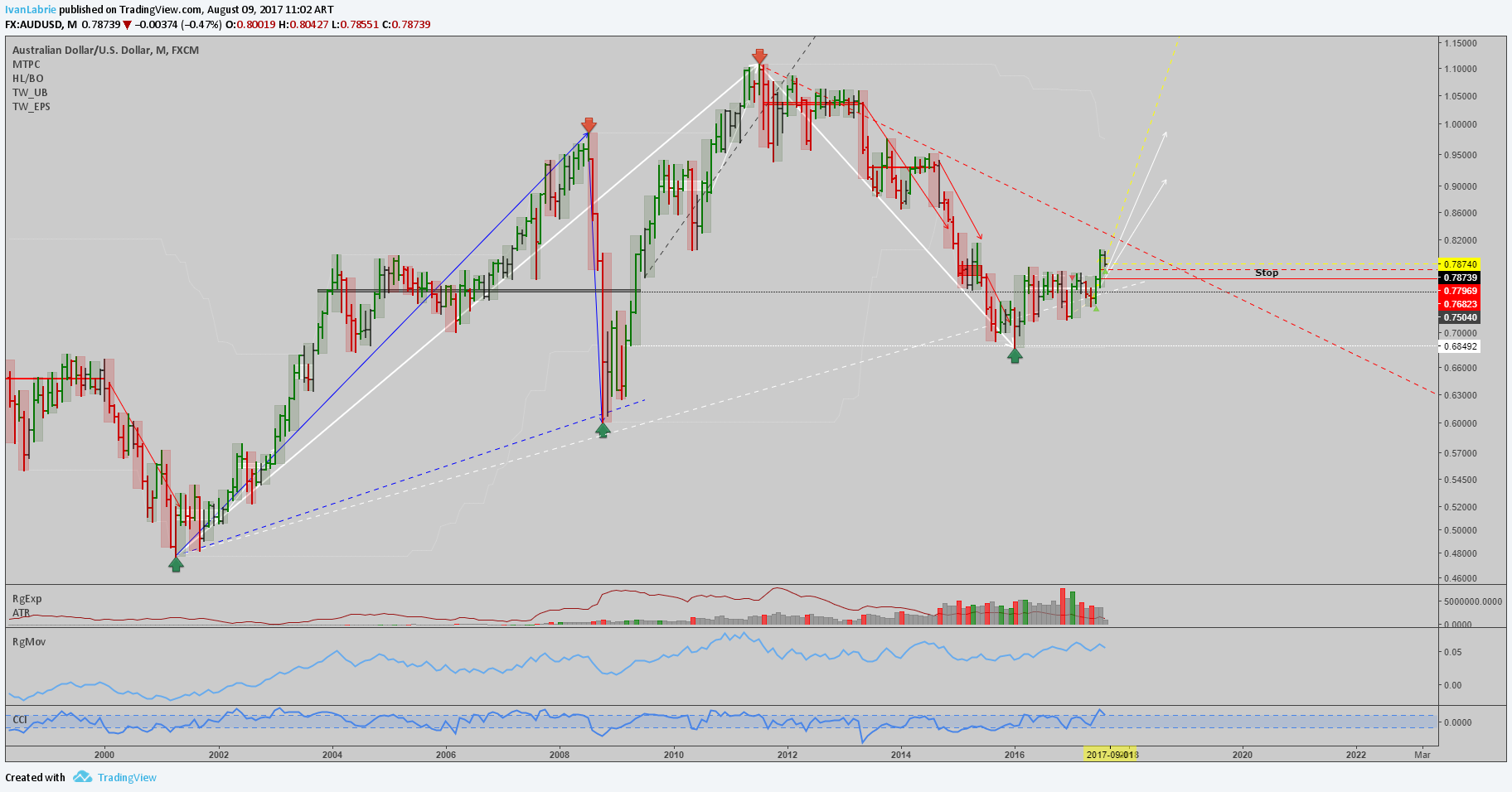Viewport: 1512px width, 792px height.
Task: Click the Mar label on time axis
Action: click(1422, 754)
